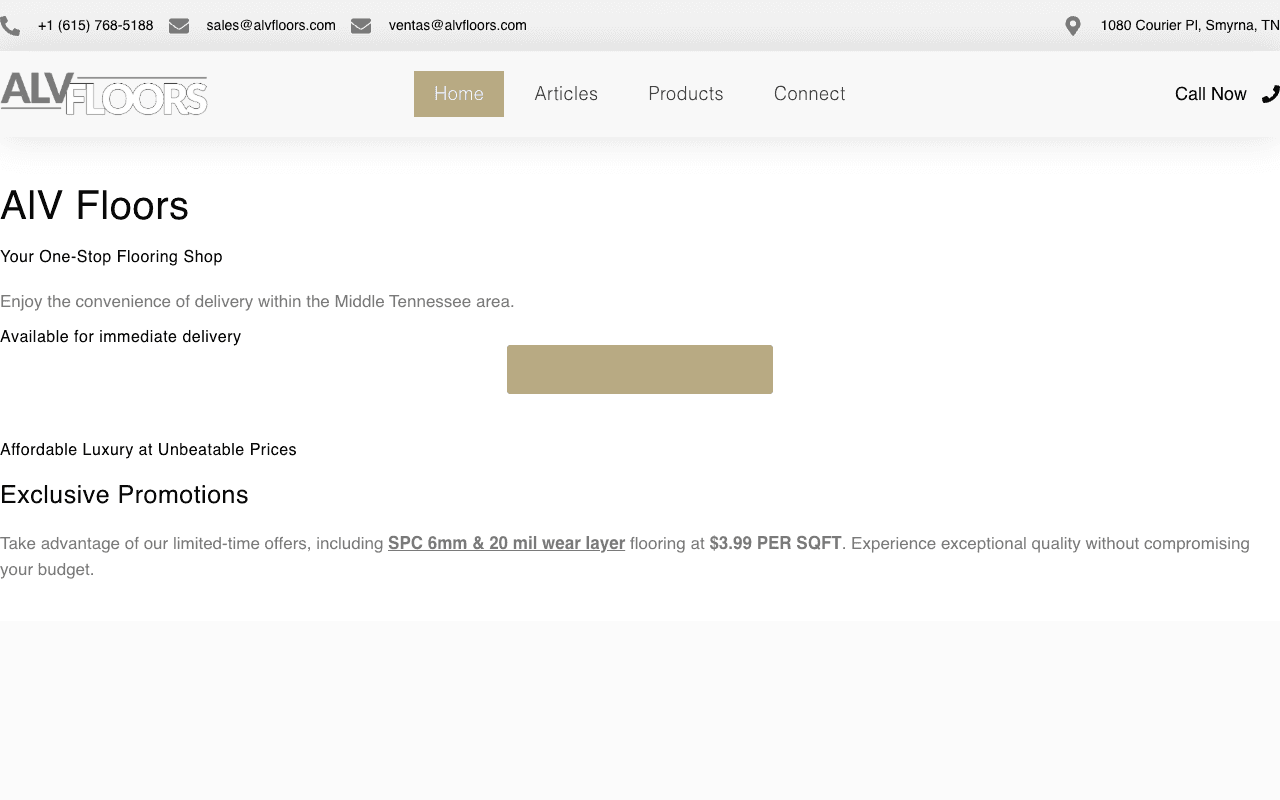Click the map pin location icon

point(1073,26)
